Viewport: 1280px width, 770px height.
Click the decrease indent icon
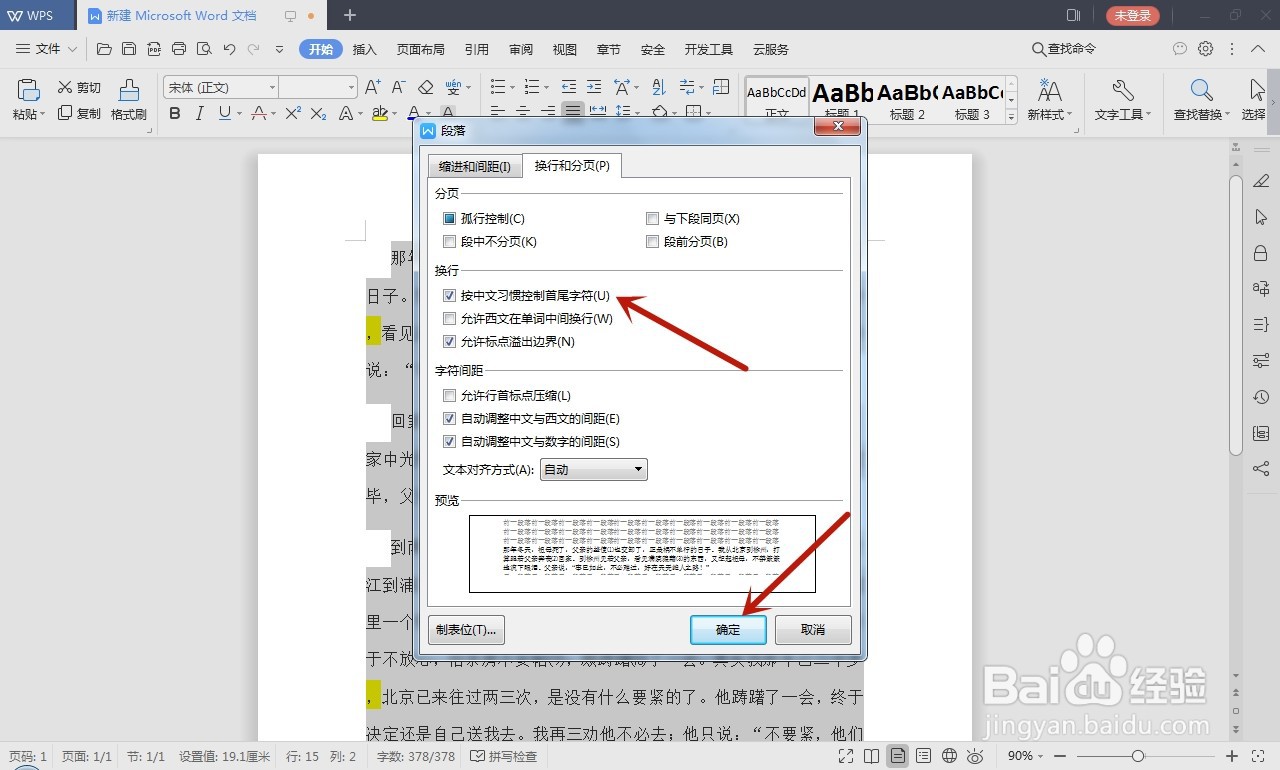point(569,87)
